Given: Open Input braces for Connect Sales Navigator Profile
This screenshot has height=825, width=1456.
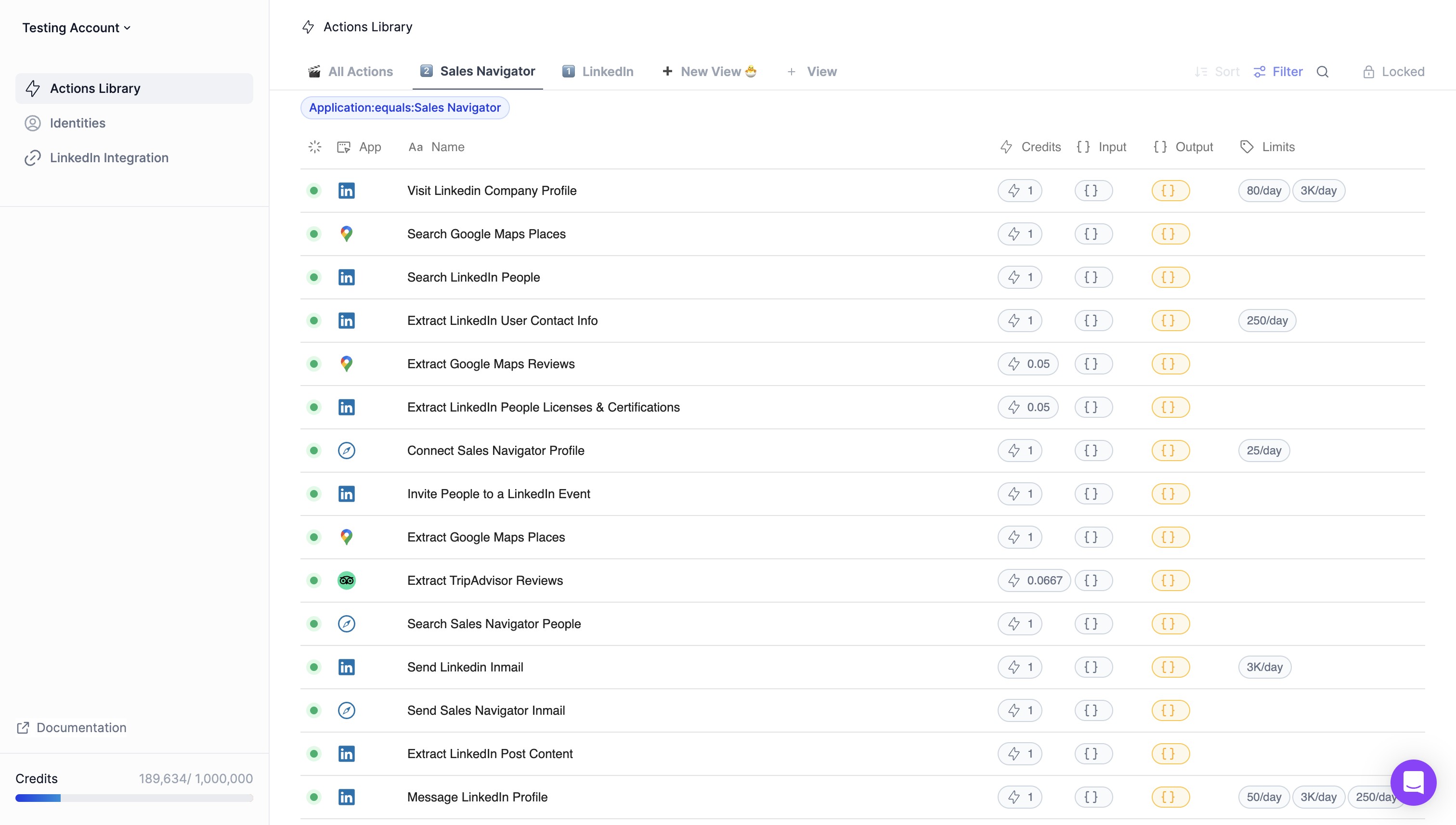Looking at the screenshot, I should 1093,451.
